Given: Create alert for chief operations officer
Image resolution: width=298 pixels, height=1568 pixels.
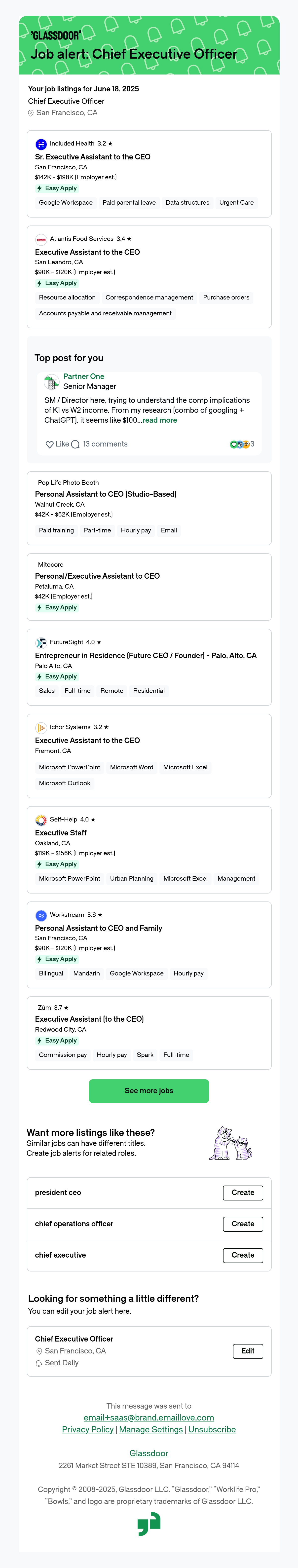Looking at the screenshot, I should pyautogui.click(x=243, y=1224).
